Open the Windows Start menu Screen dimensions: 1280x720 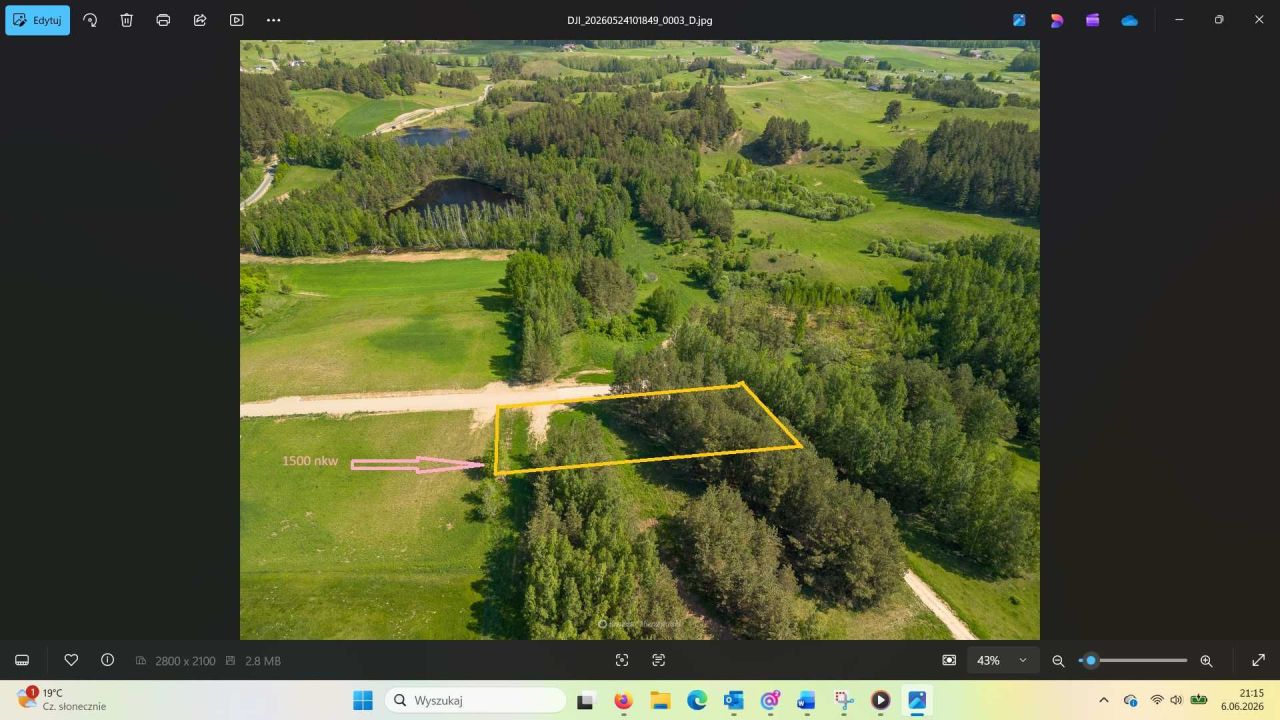(363, 700)
